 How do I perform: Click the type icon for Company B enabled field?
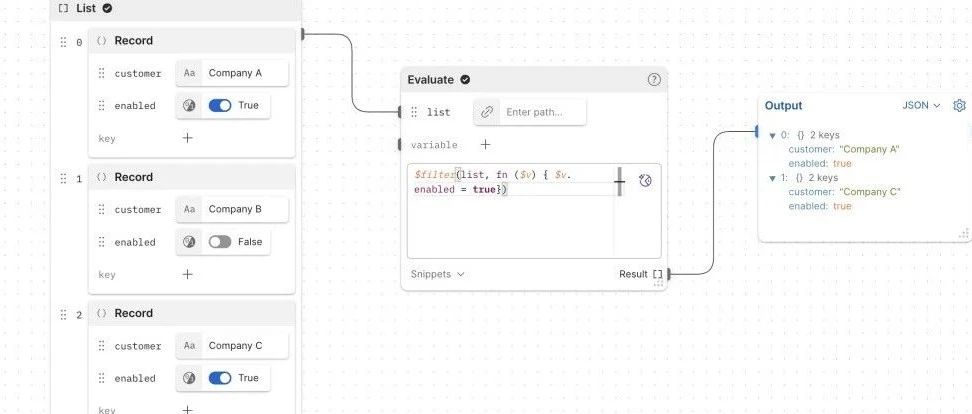point(189,242)
